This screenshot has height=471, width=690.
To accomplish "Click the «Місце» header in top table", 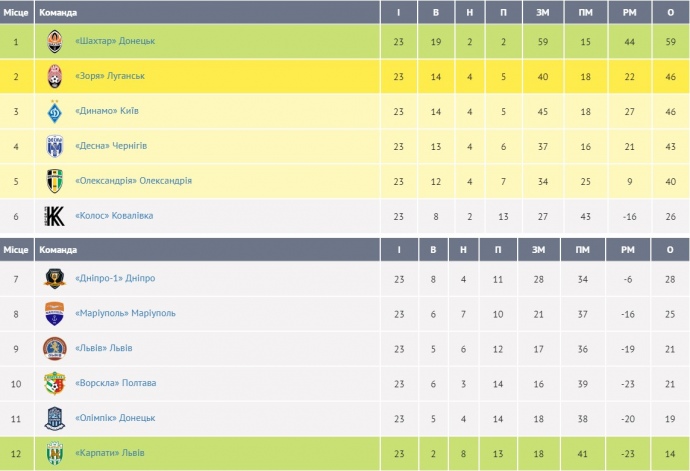I will pyautogui.click(x=15, y=12).
